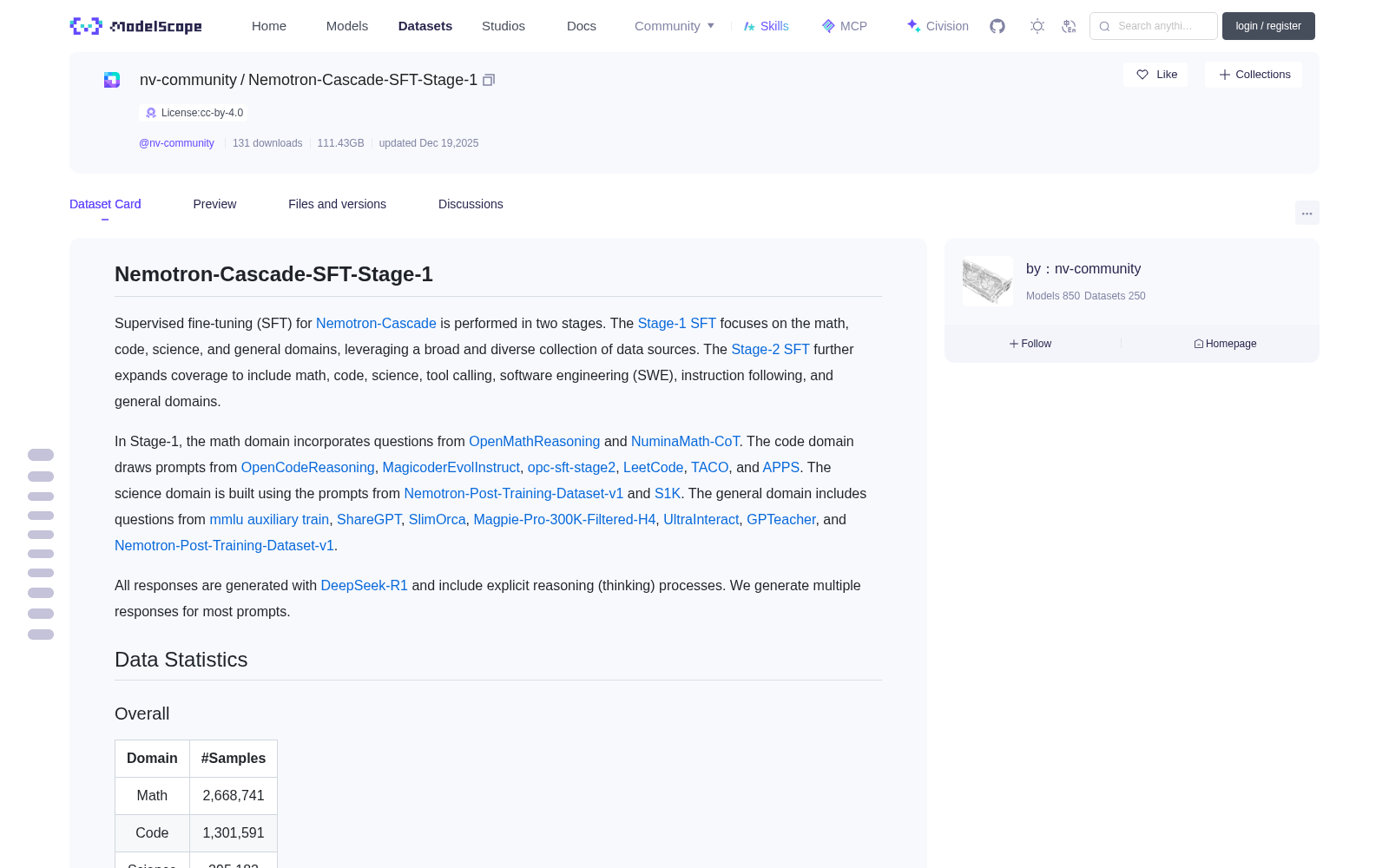
Task: Open the Magpie-Pro-300K-Filtered-H4 link
Action: tap(564, 519)
